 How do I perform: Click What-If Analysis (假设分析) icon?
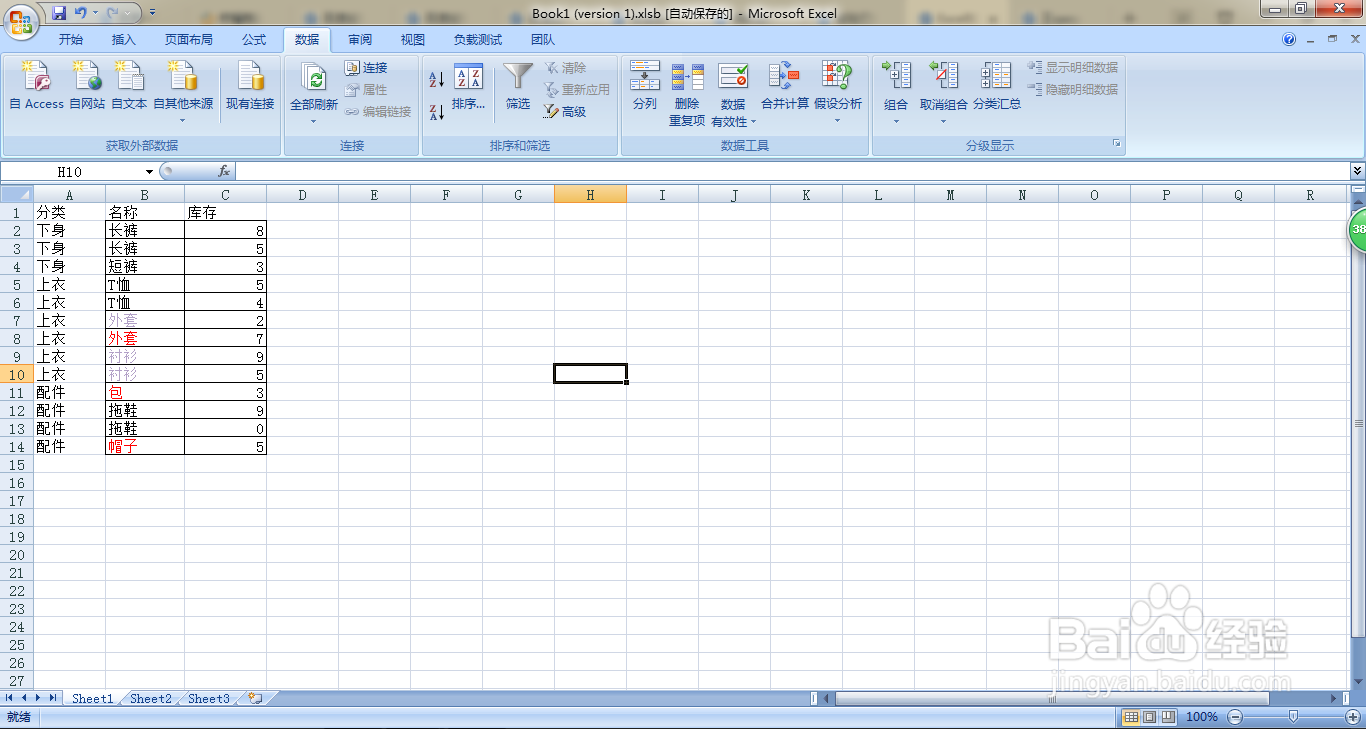pos(837,77)
